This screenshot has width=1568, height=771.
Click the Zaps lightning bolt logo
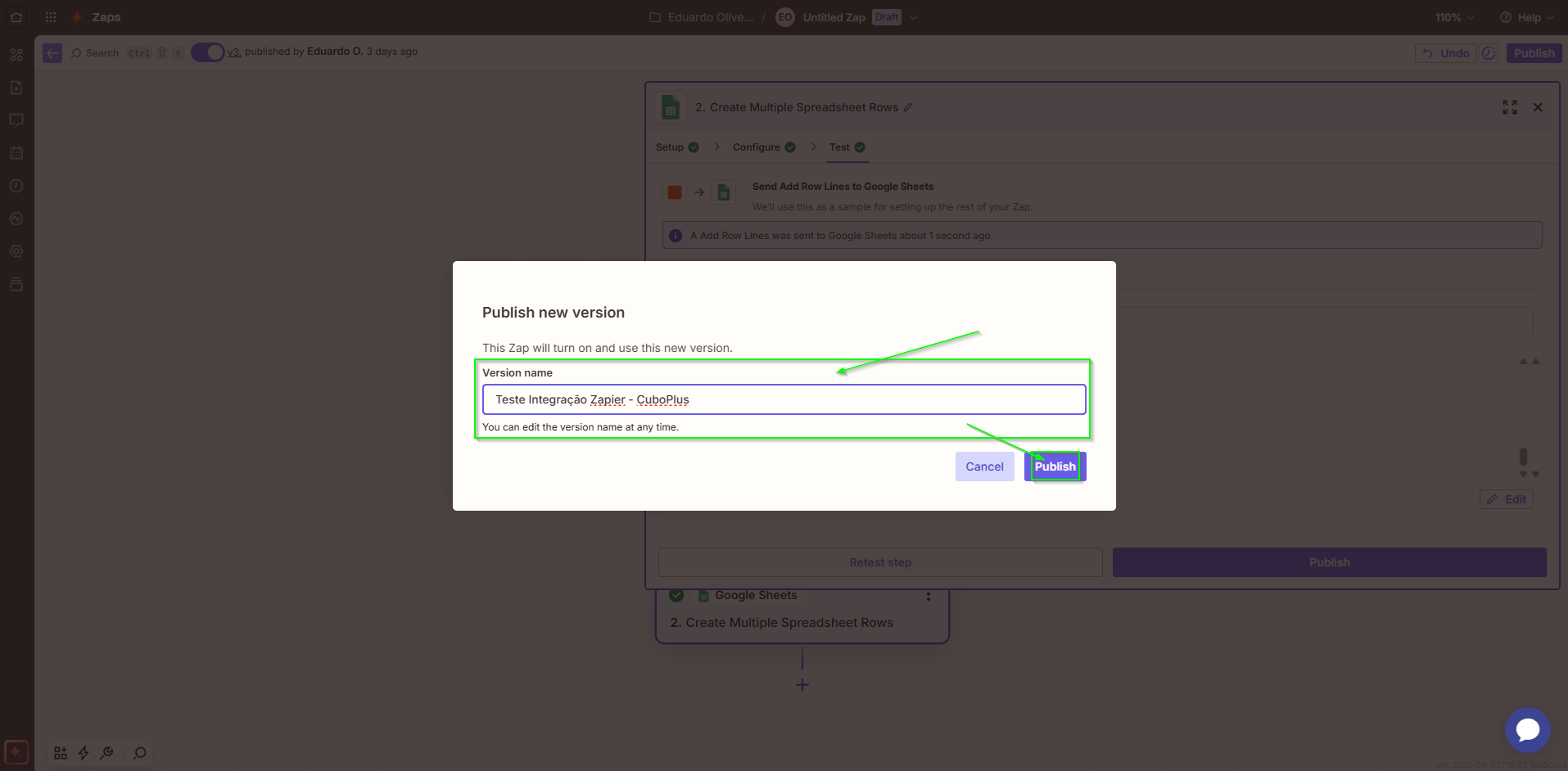[77, 17]
